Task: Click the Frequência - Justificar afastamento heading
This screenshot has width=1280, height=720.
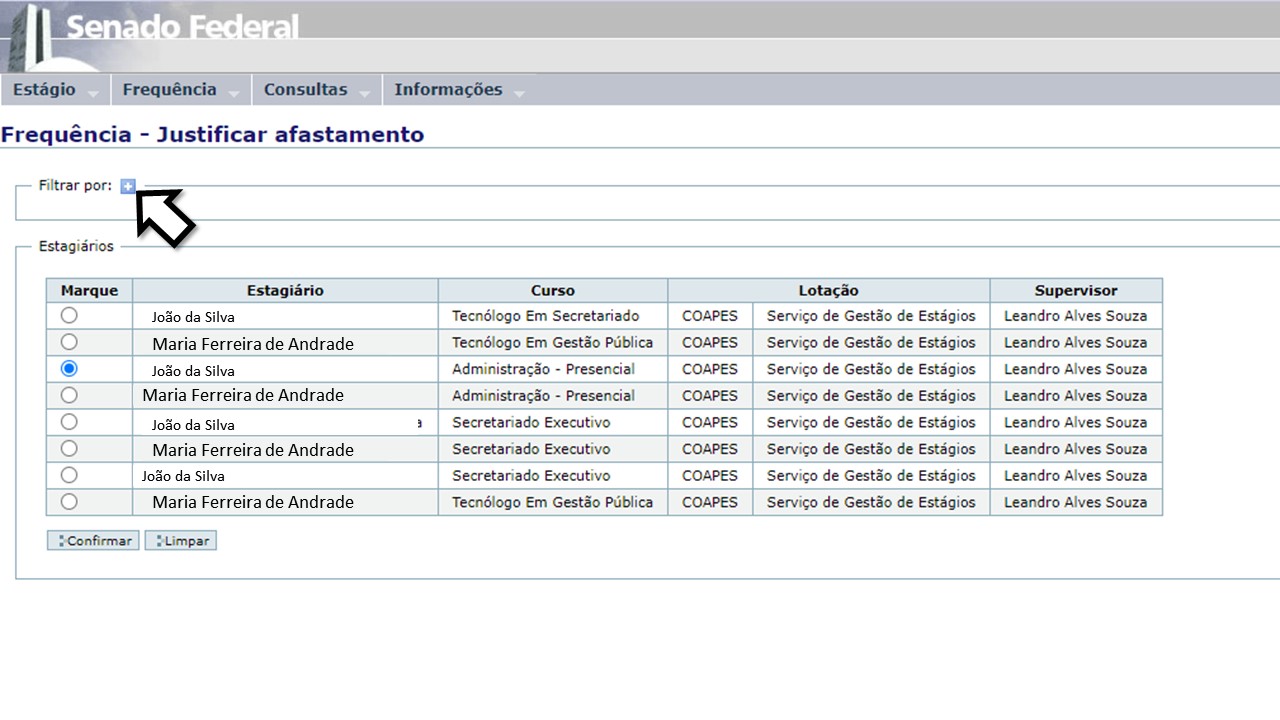Action: [x=212, y=134]
